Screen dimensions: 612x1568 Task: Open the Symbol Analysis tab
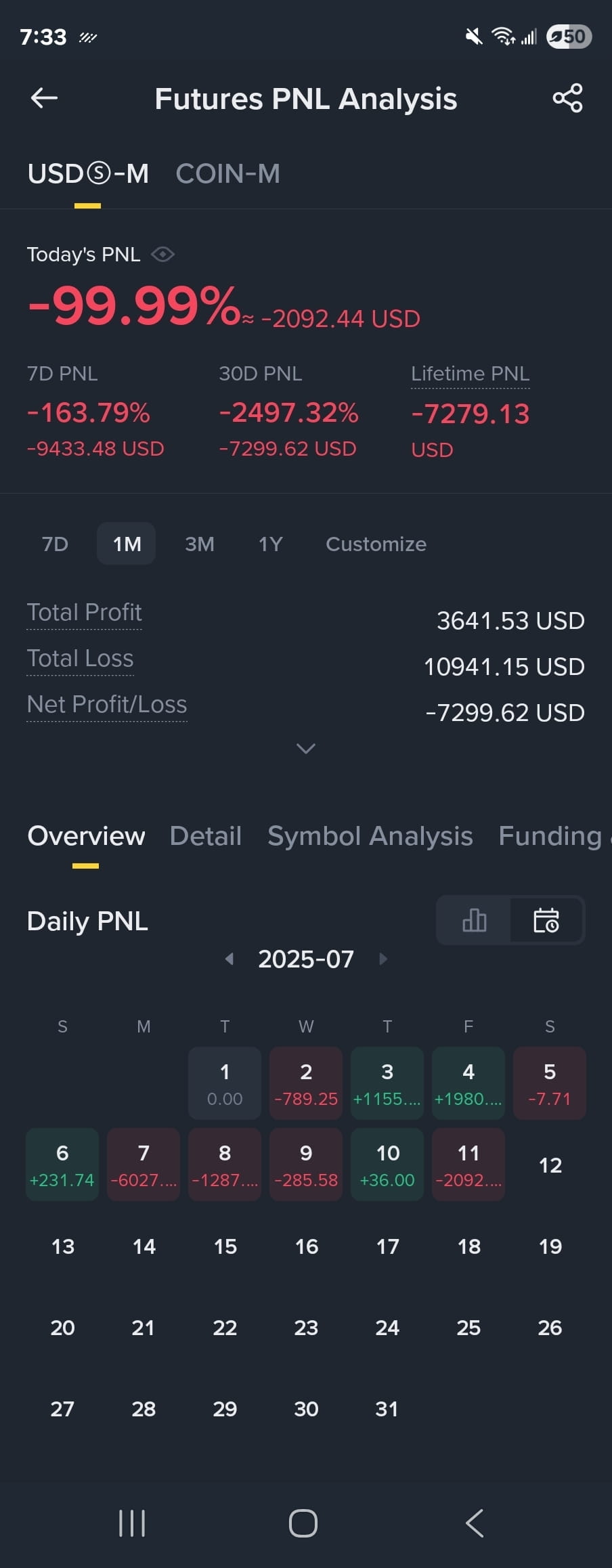coord(370,836)
